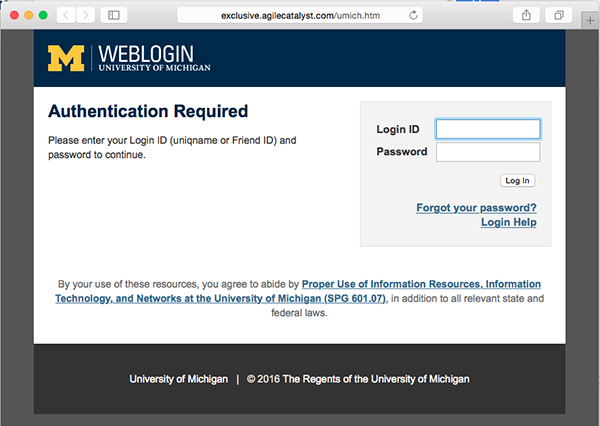The height and width of the screenshot is (426, 600).
Task: Click the Password text field
Action: 488,152
